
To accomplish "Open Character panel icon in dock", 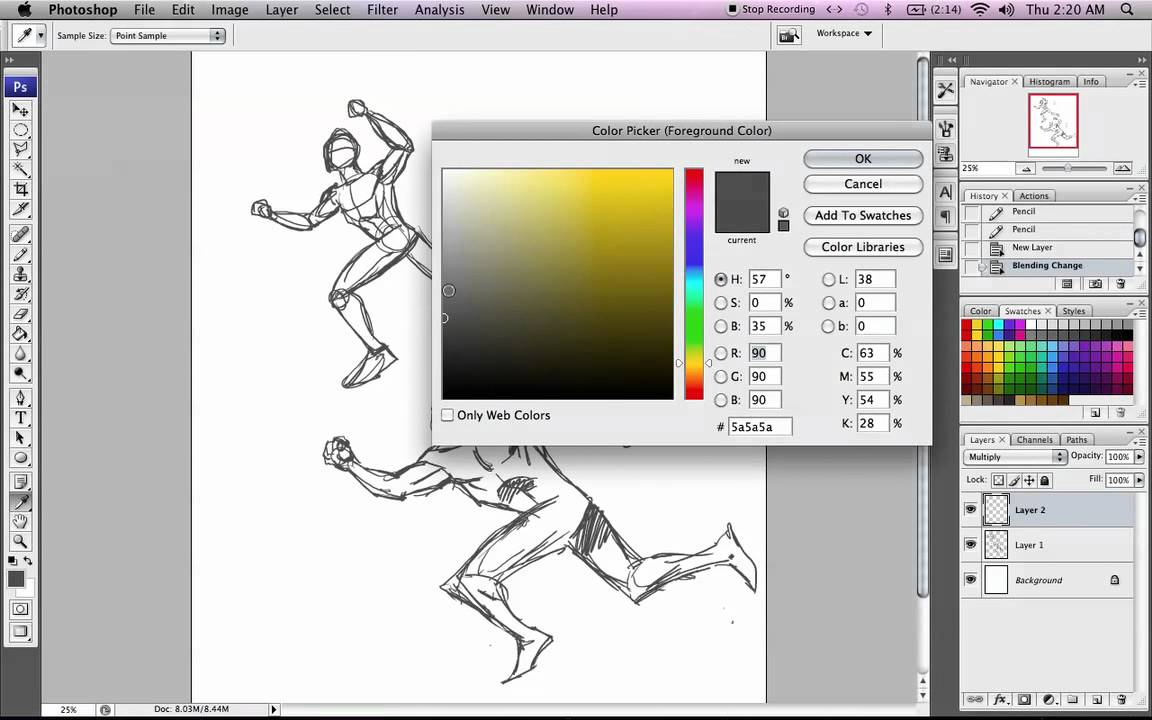I will coord(946,192).
